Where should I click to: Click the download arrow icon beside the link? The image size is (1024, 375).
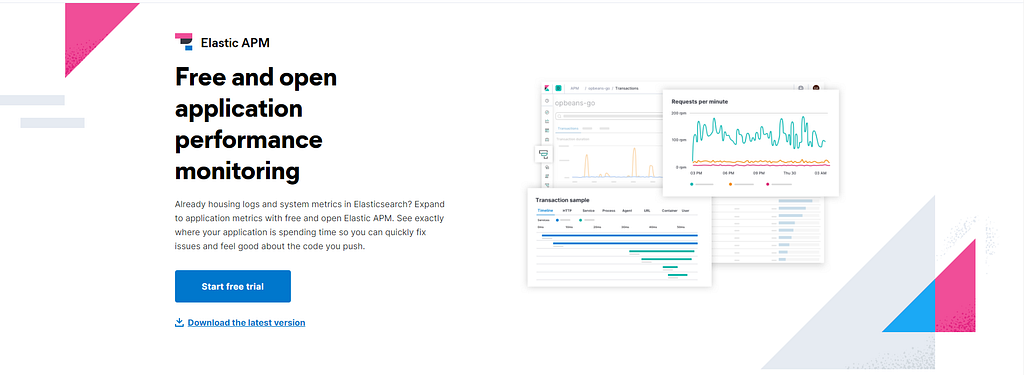(180, 323)
